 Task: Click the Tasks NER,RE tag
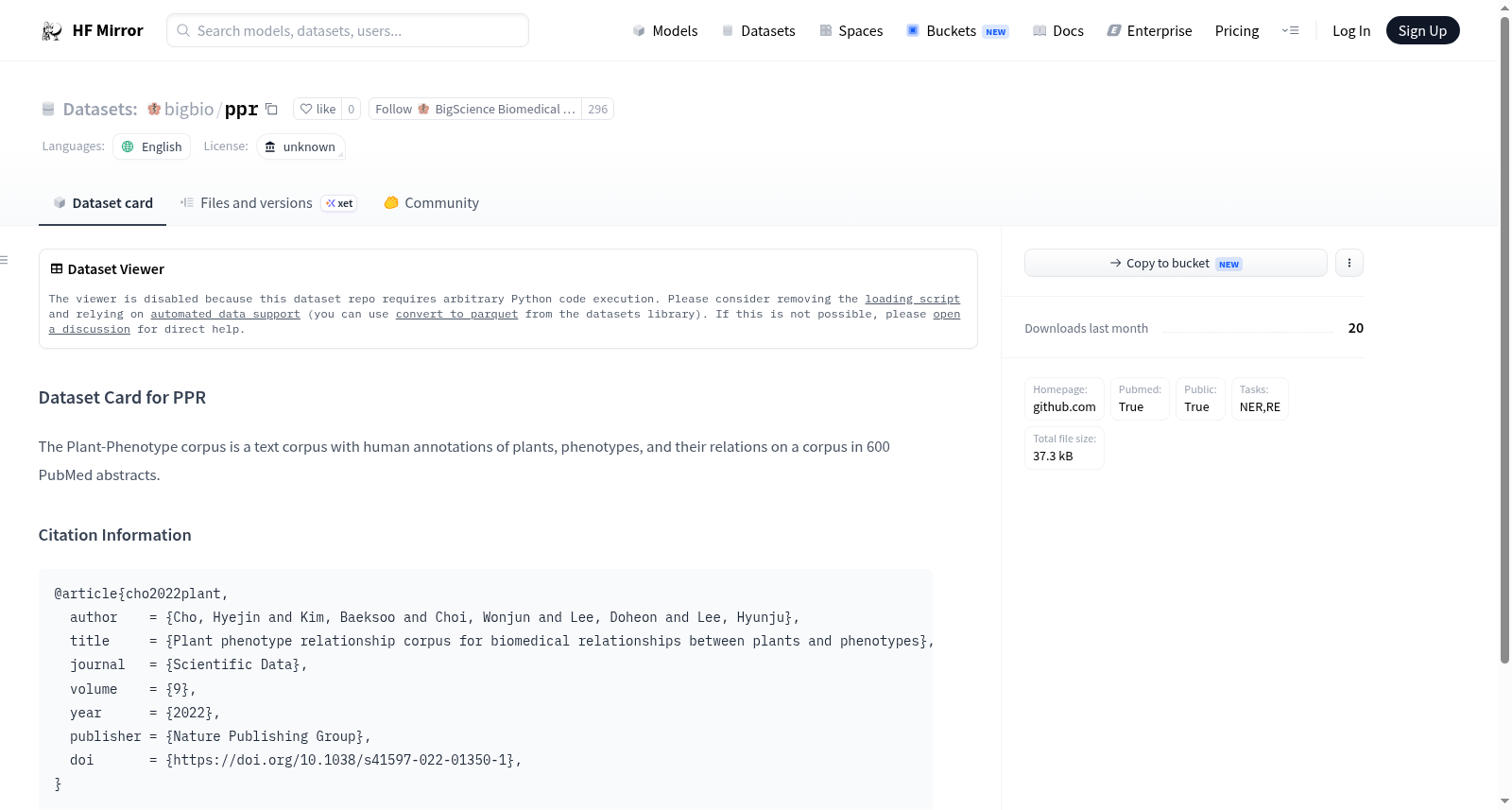click(x=1260, y=398)
